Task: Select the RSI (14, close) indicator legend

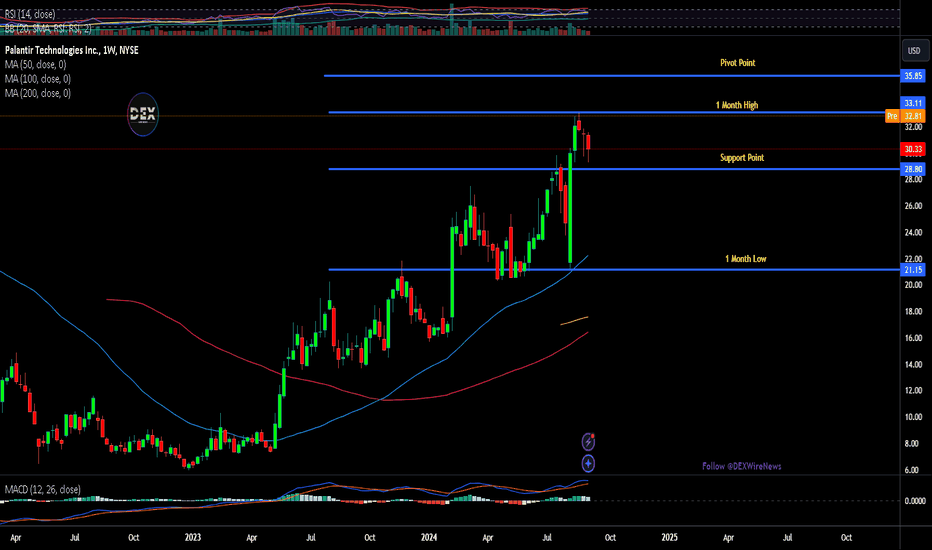Action: 30,14
